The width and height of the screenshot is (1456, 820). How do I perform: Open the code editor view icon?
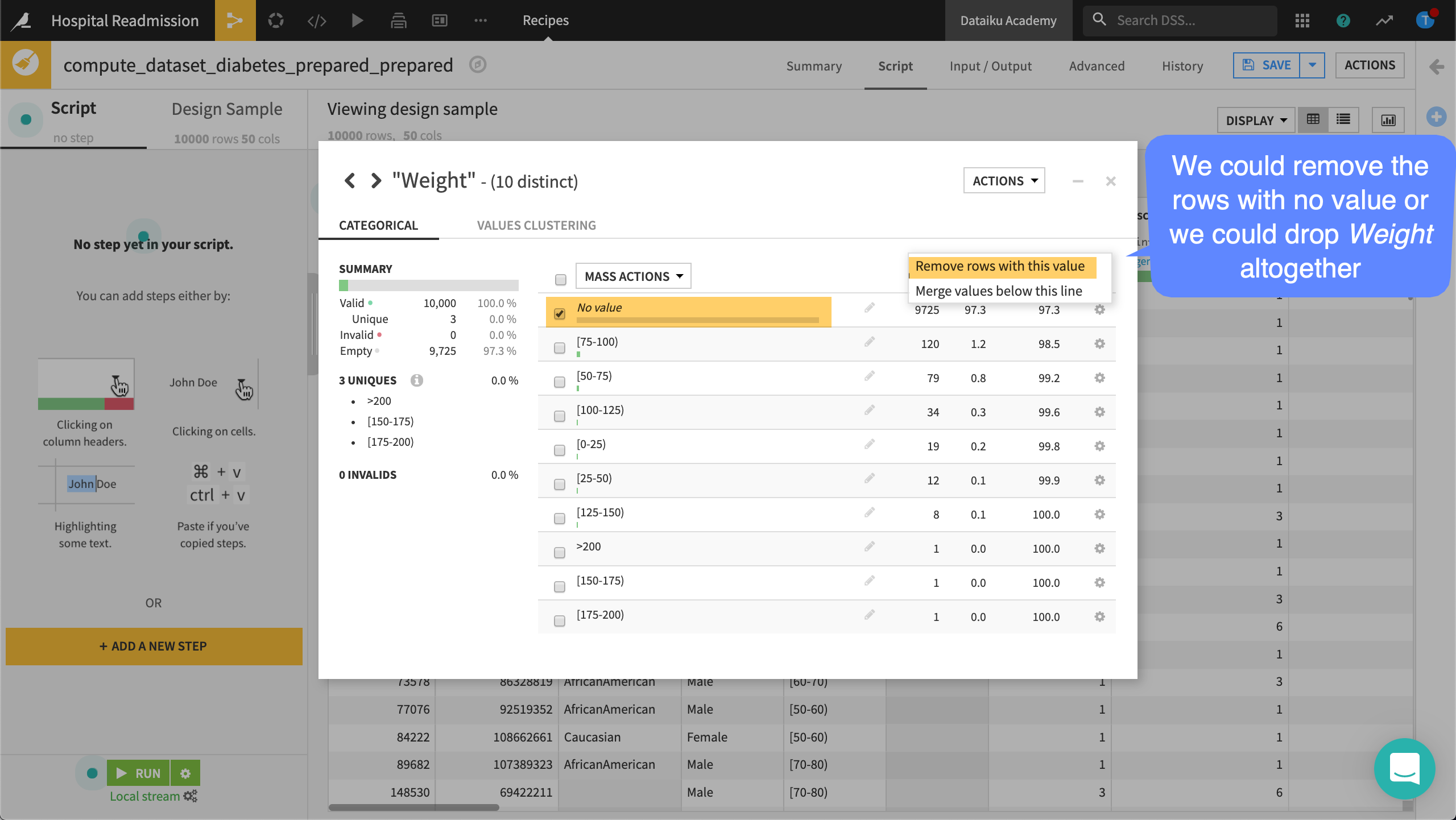317,20
